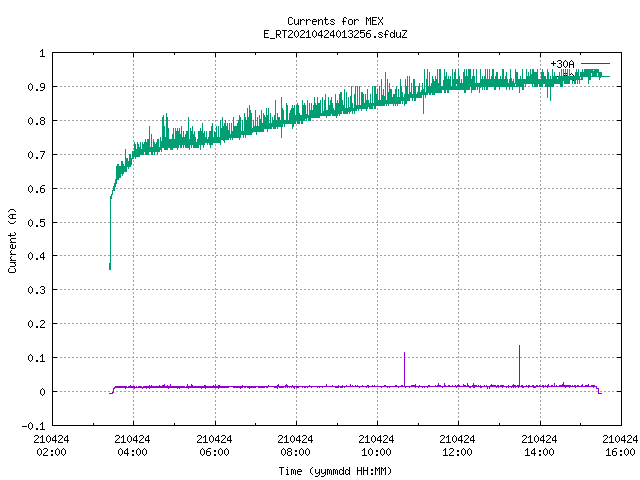Click y-axis tick label '0.9'
The height and width of the screenshot is (480, 640).
pos(36,87)
